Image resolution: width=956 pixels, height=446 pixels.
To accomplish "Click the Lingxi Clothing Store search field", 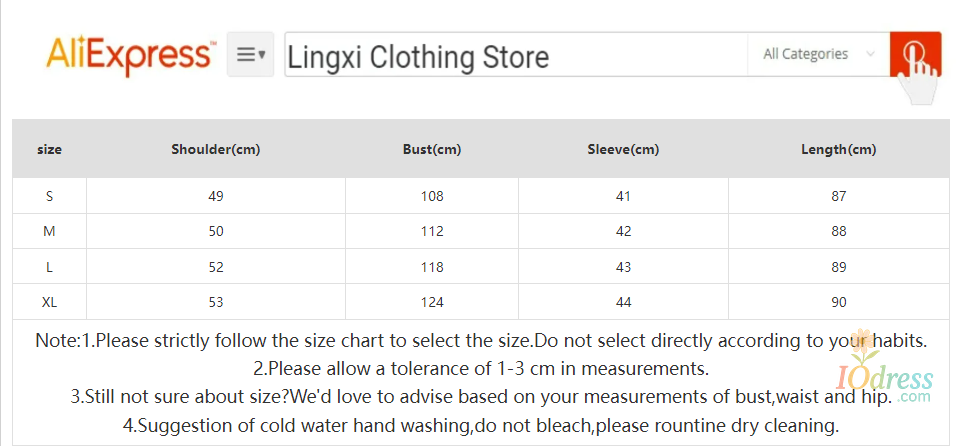I will click(515, 56).
